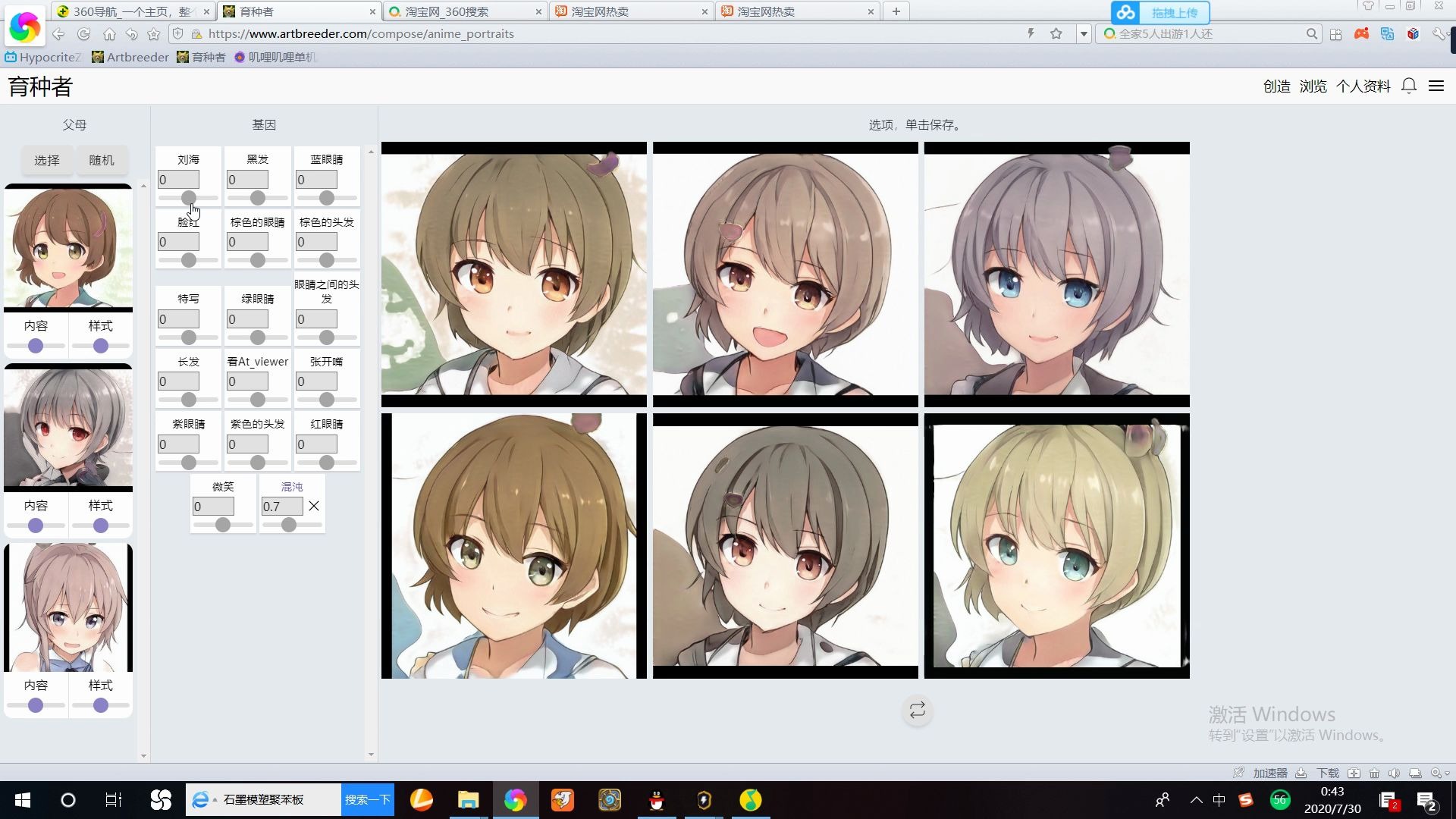Image resolution: width=1456 pixels, height=819 pixels.
Task: Adjust the 红眼睛 red eyes slider
Action: click(327, 463)
